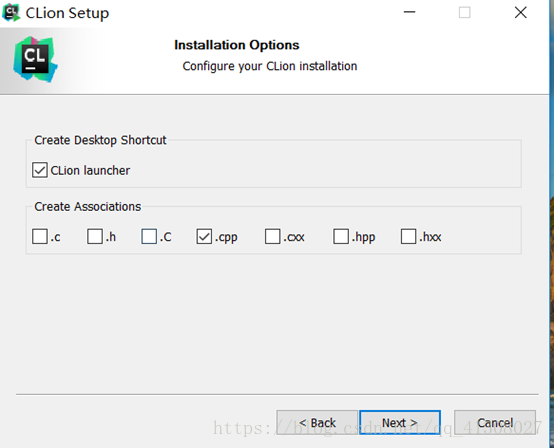Check the .hpp association box
Image resolution: width=554 pixels, height=448 pixels.
tap(341, 236)
